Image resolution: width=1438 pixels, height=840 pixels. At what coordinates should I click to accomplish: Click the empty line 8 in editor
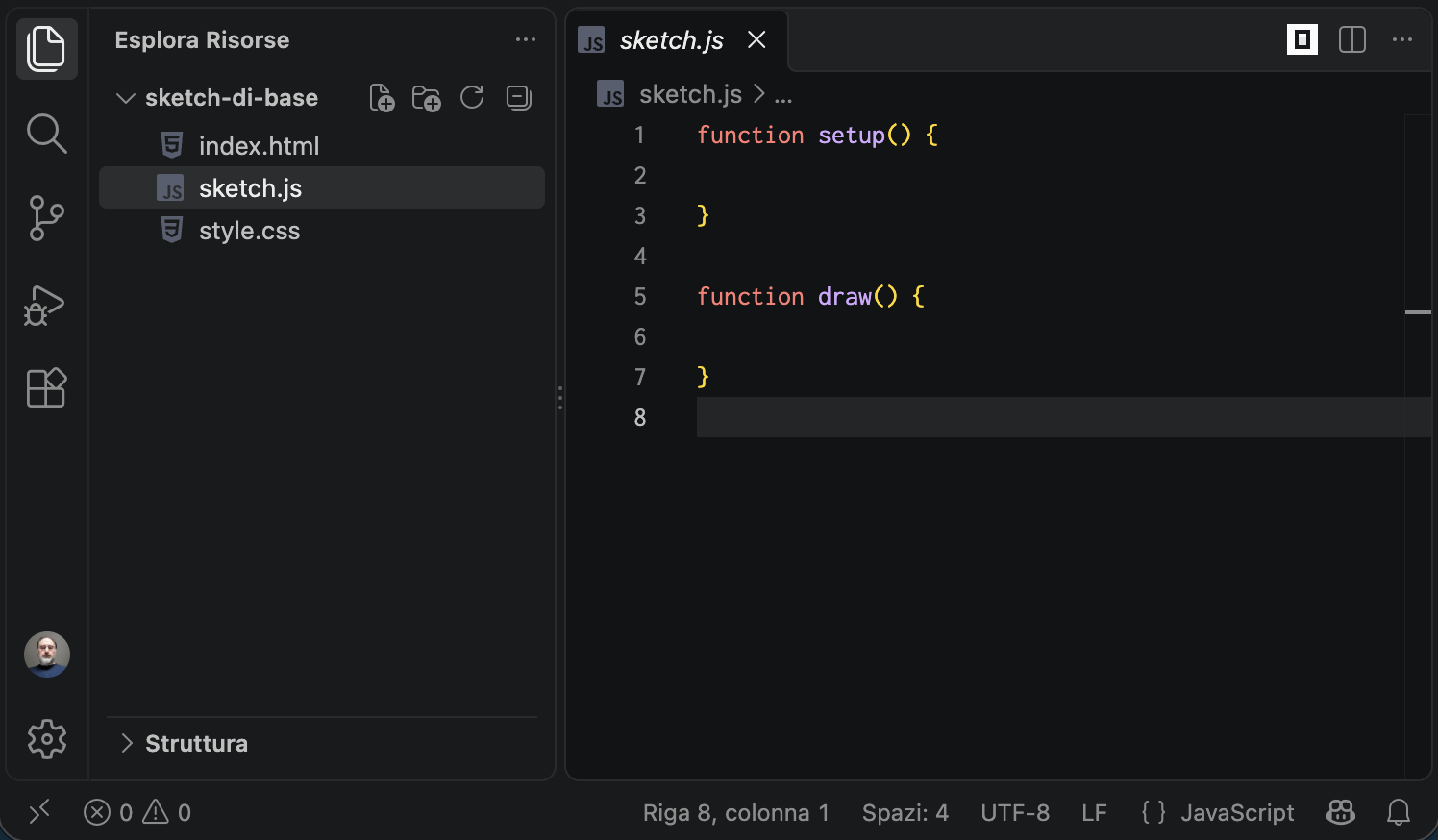[x=1064, y=417]
